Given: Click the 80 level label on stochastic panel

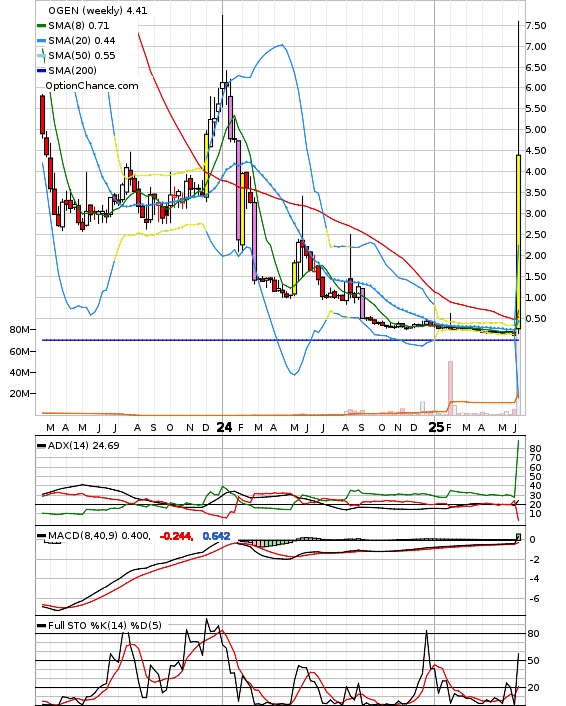Looking at the screenshot, I should click(533, 634).
